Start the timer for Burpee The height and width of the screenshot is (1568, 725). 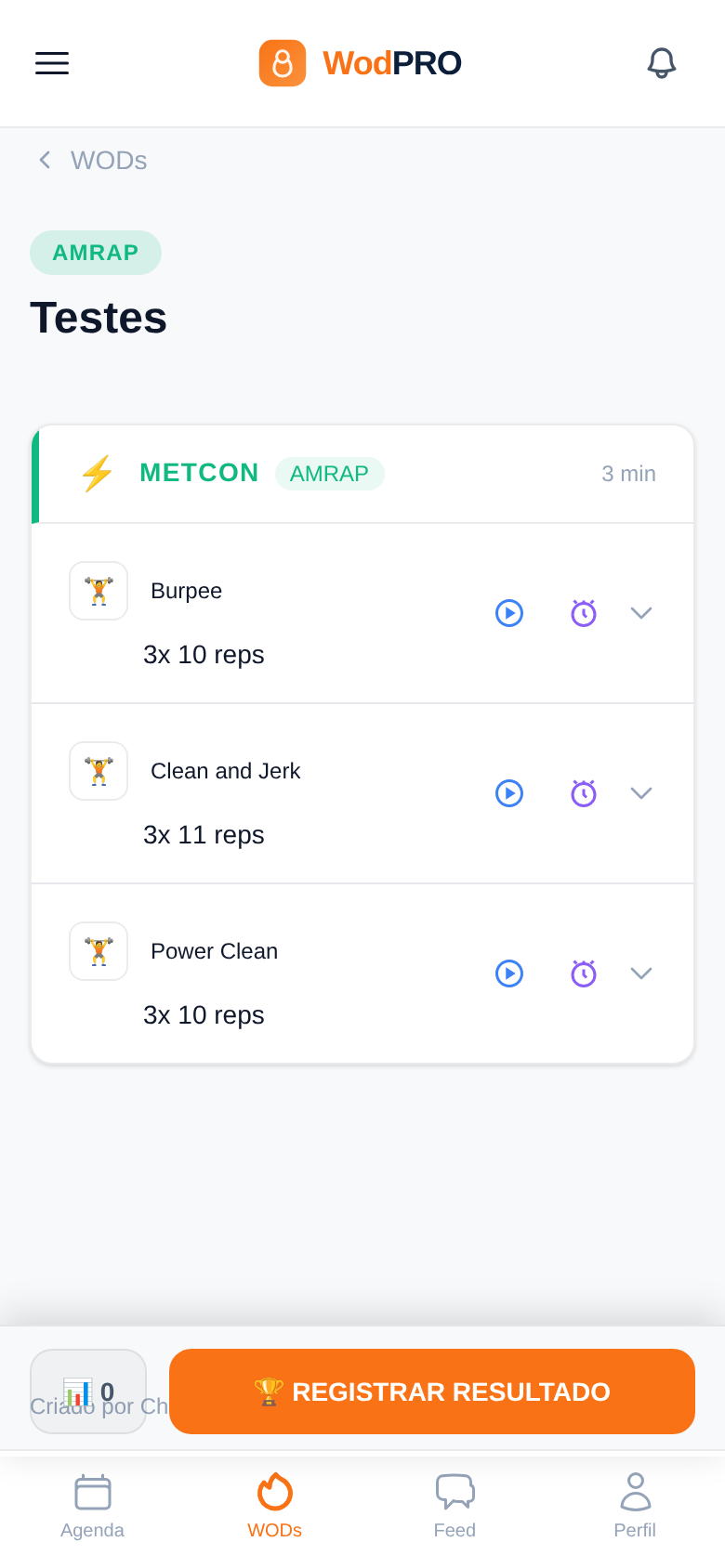[584, 613]
